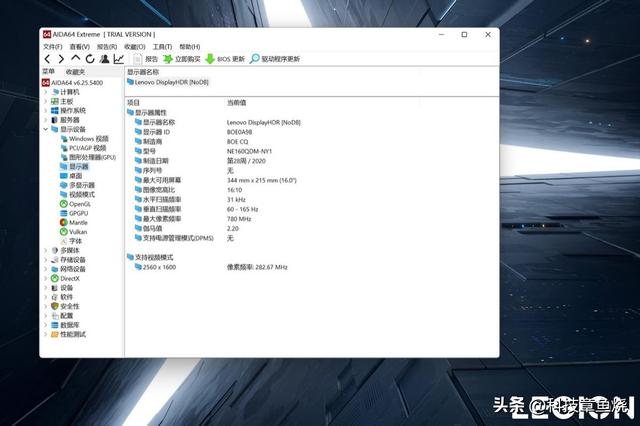Screen dimensions: 640x426
Task: Expand the 存储设备 tree node
Action: (46, 260)
